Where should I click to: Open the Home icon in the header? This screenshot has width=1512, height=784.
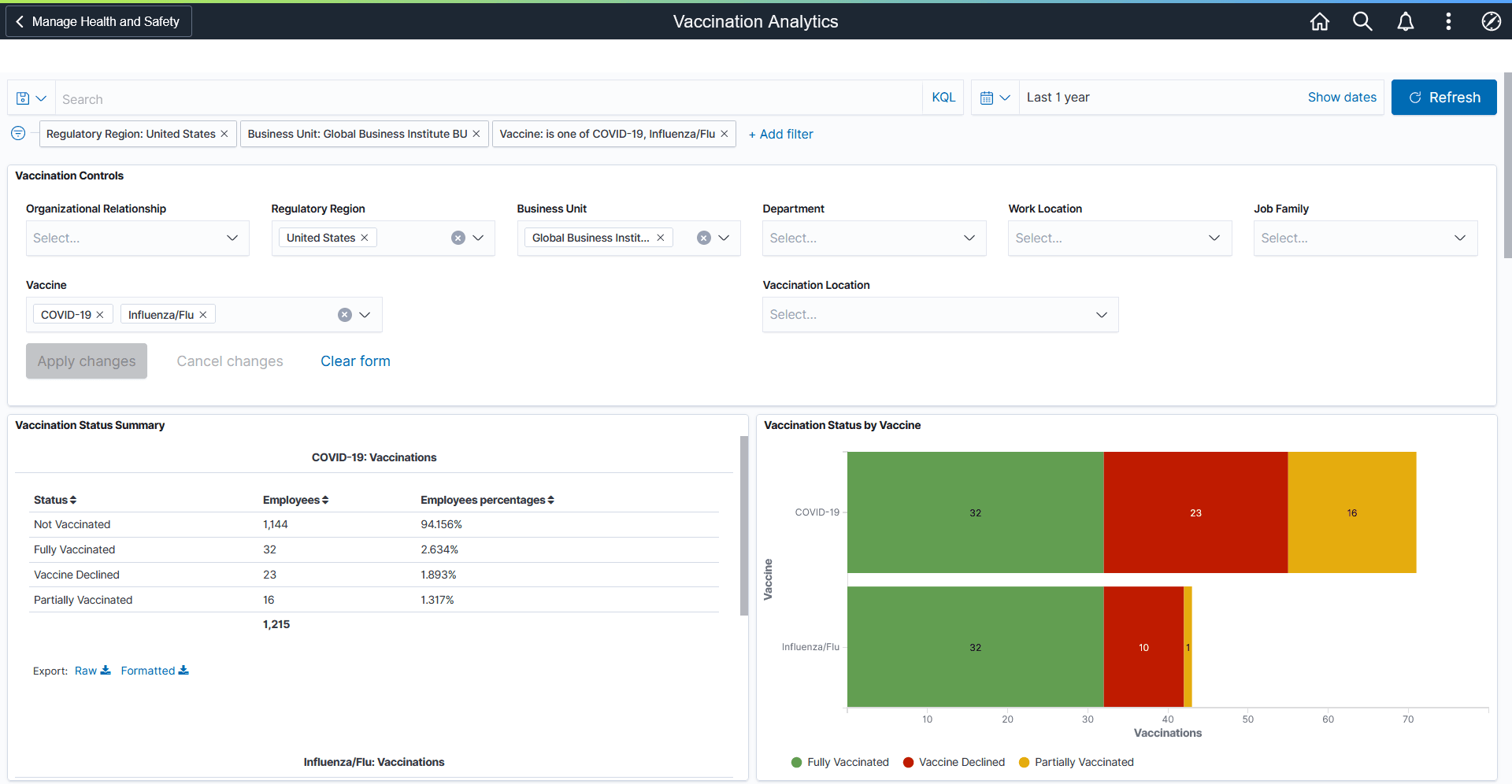tap(1320, 21)
